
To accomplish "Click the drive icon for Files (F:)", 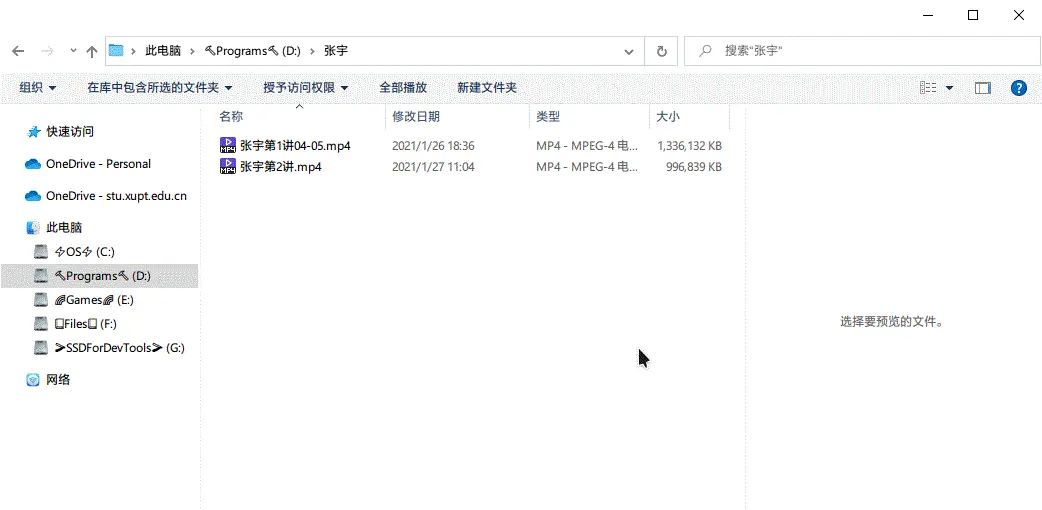I will pyautogui.click(x=41, y=324).
